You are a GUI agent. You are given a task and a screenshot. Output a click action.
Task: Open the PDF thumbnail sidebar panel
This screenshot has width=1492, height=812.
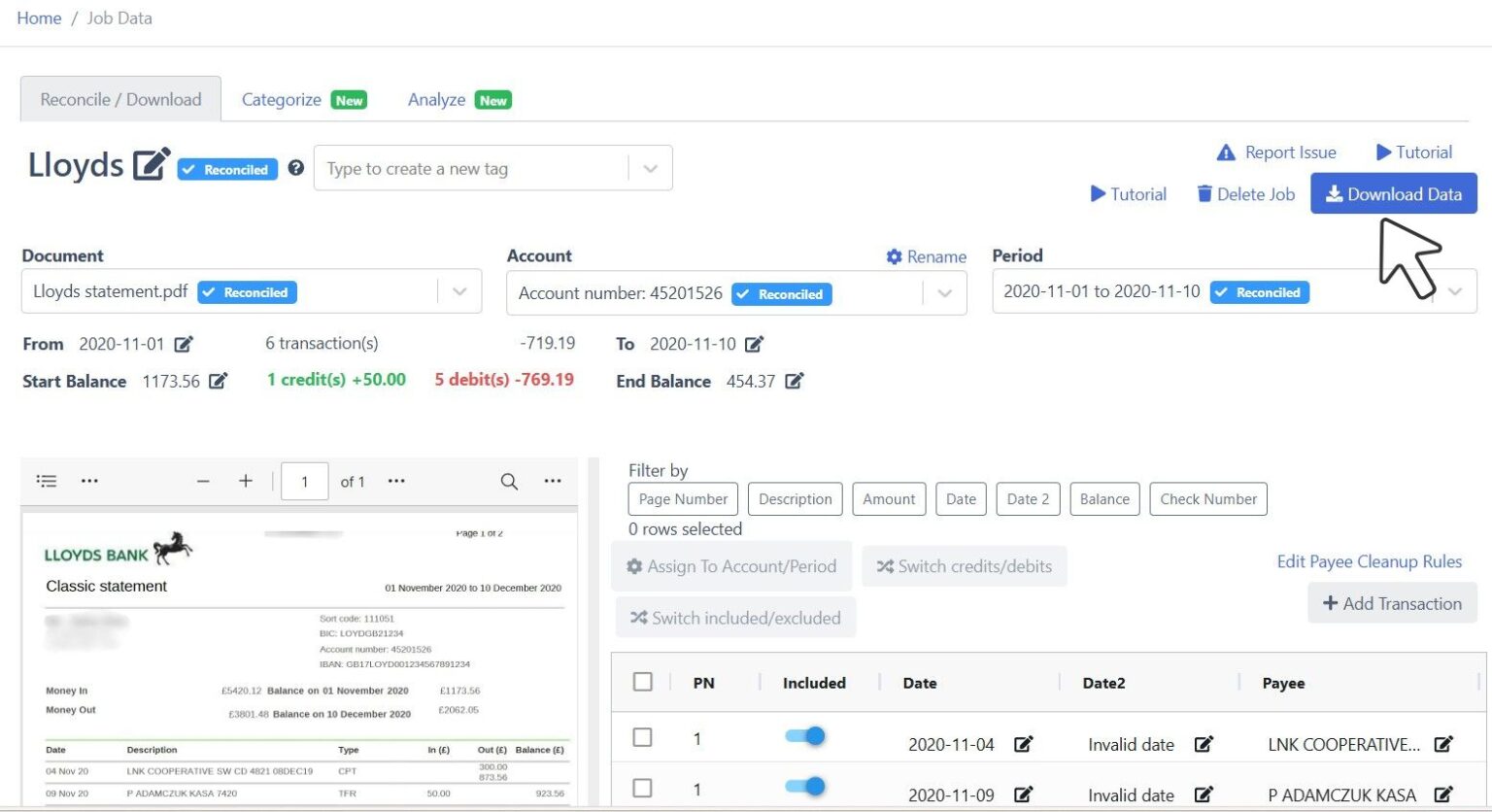click(46, 480)
